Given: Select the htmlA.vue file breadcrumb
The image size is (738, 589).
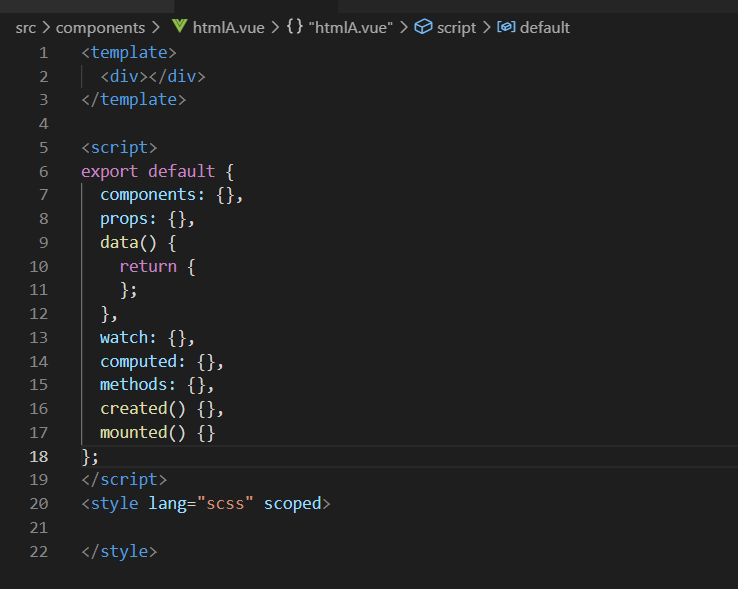Looking at the screenshot, I should (228, 28).
